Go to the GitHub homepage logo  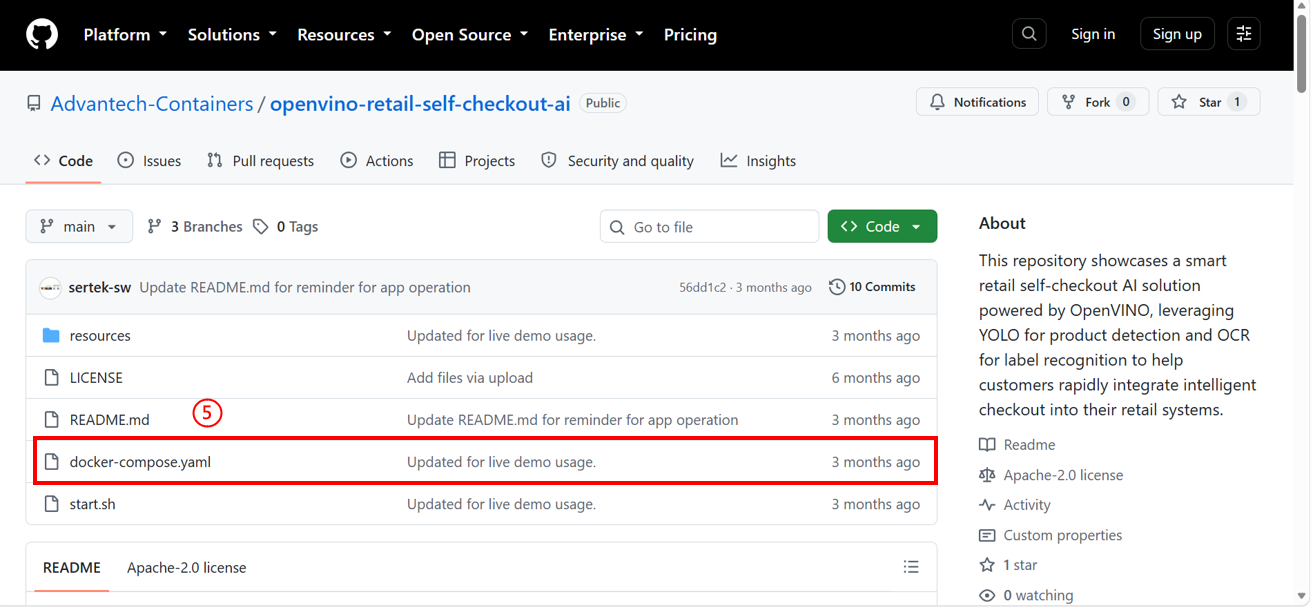tap(42, 34)
